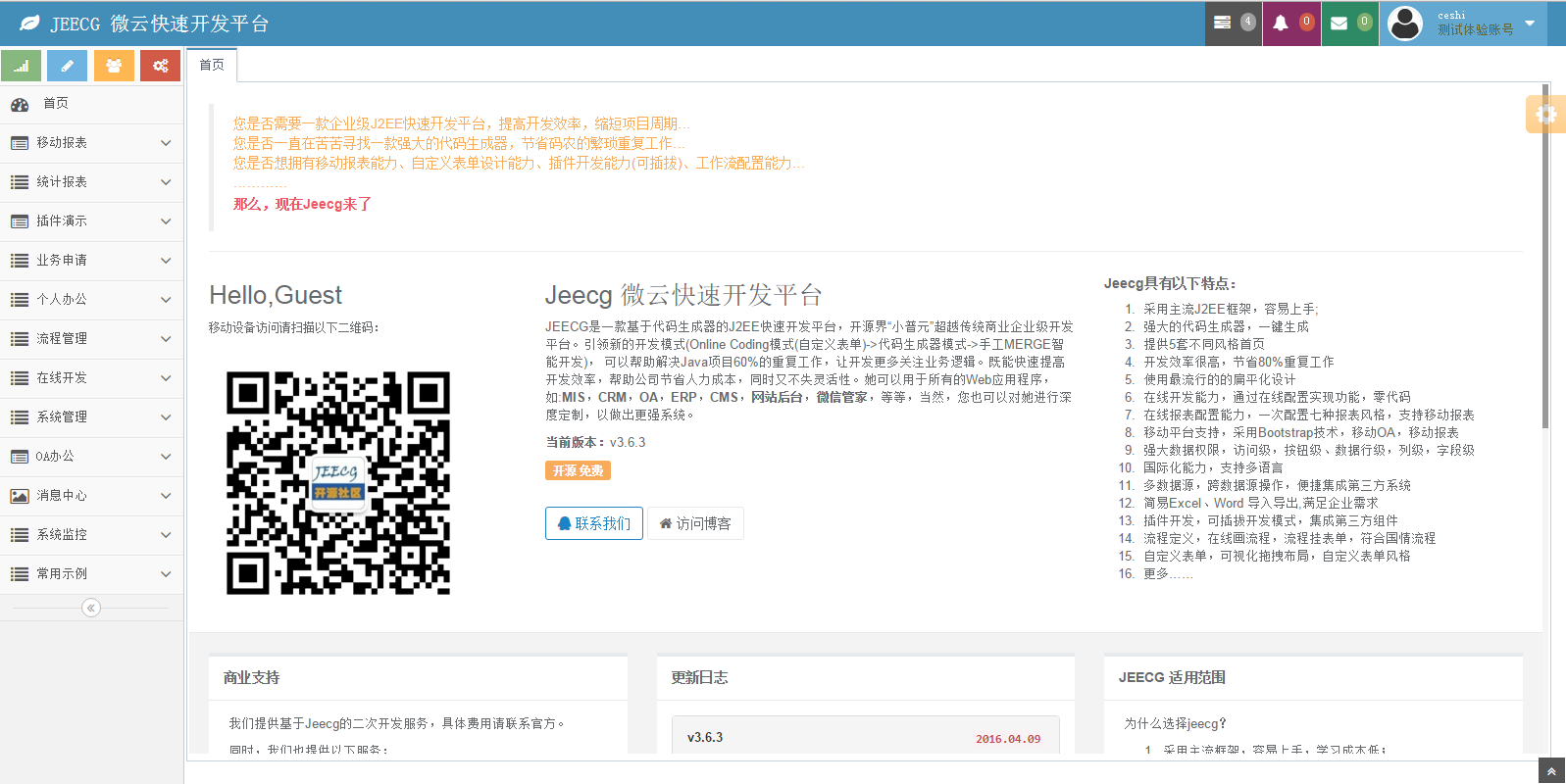The width and height of the screenshot is (1566, 784).
Task: Click the QR code image
Action: click(338, 483)
